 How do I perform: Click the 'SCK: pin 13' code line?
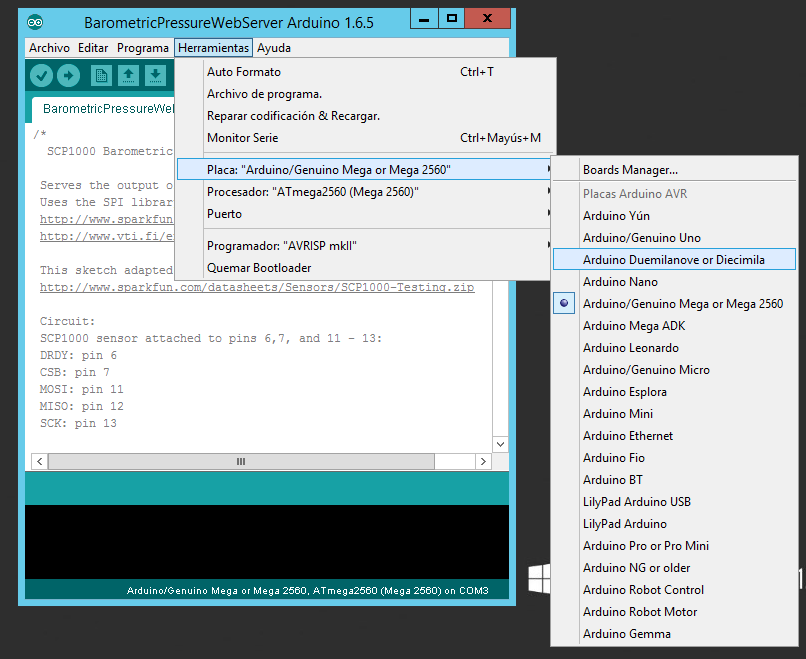[x=78, y=423]
